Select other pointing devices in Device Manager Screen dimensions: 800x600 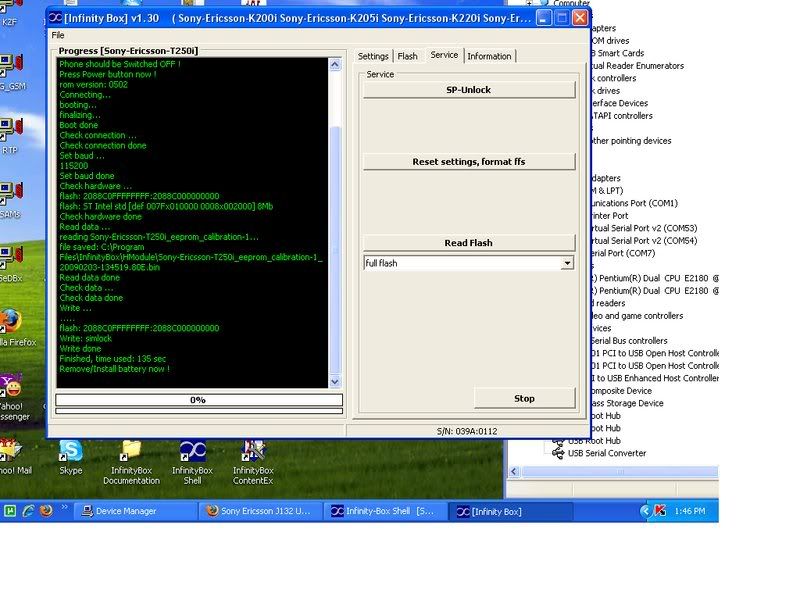631,141
